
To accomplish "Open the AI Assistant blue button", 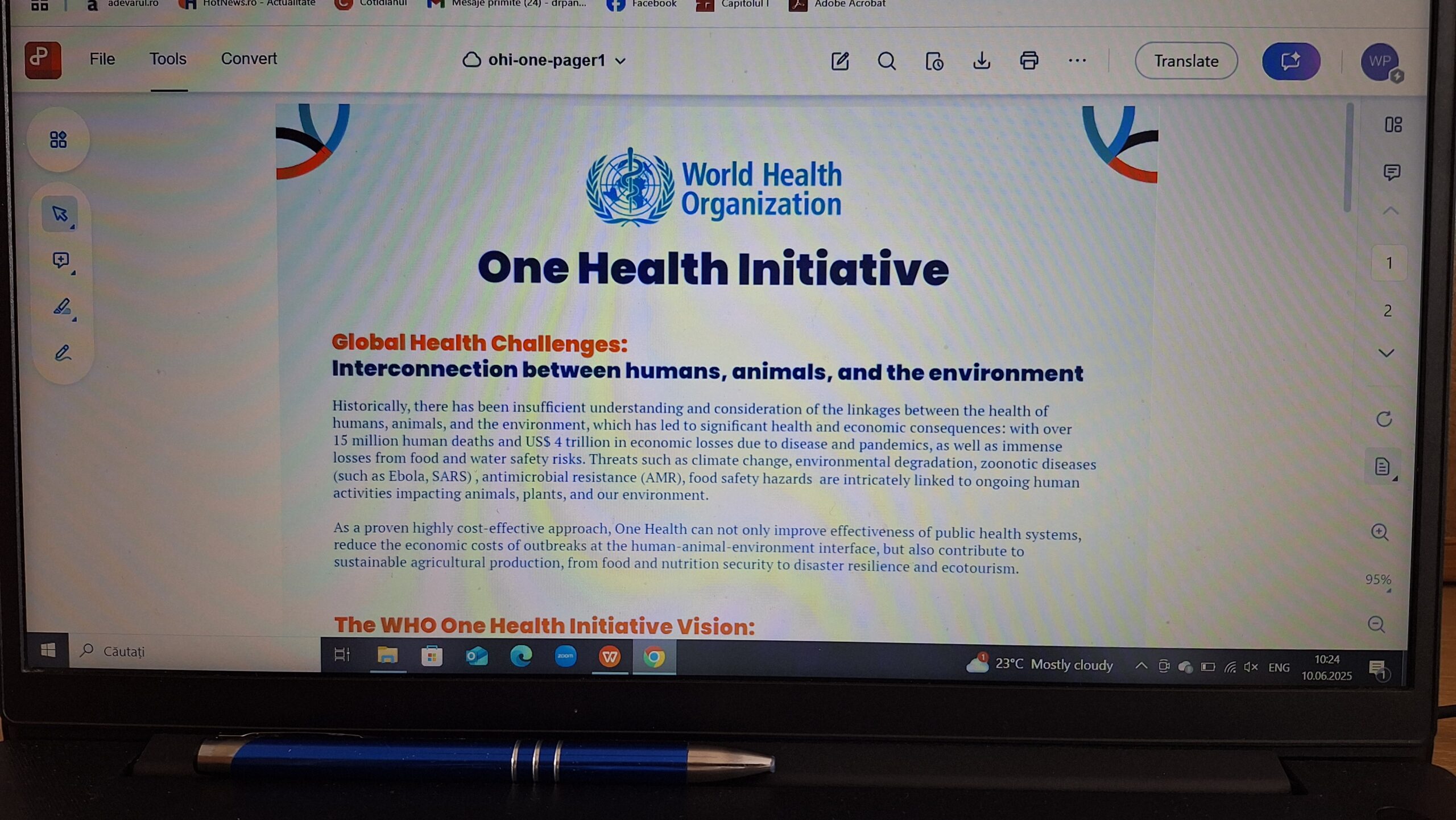I will [1290, 61].
